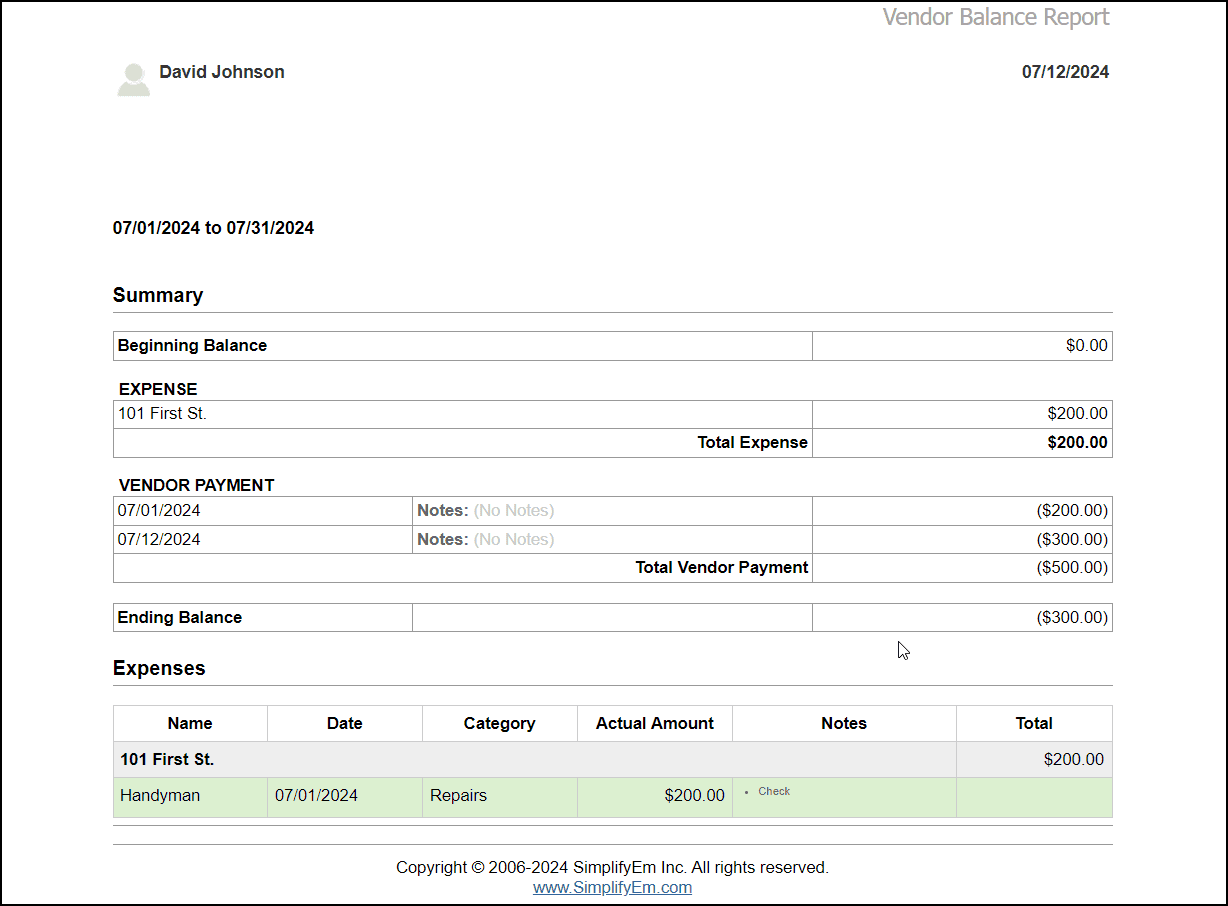Click the Date column header in Expenses table
1228x906 pixels.
click(344, 723)
